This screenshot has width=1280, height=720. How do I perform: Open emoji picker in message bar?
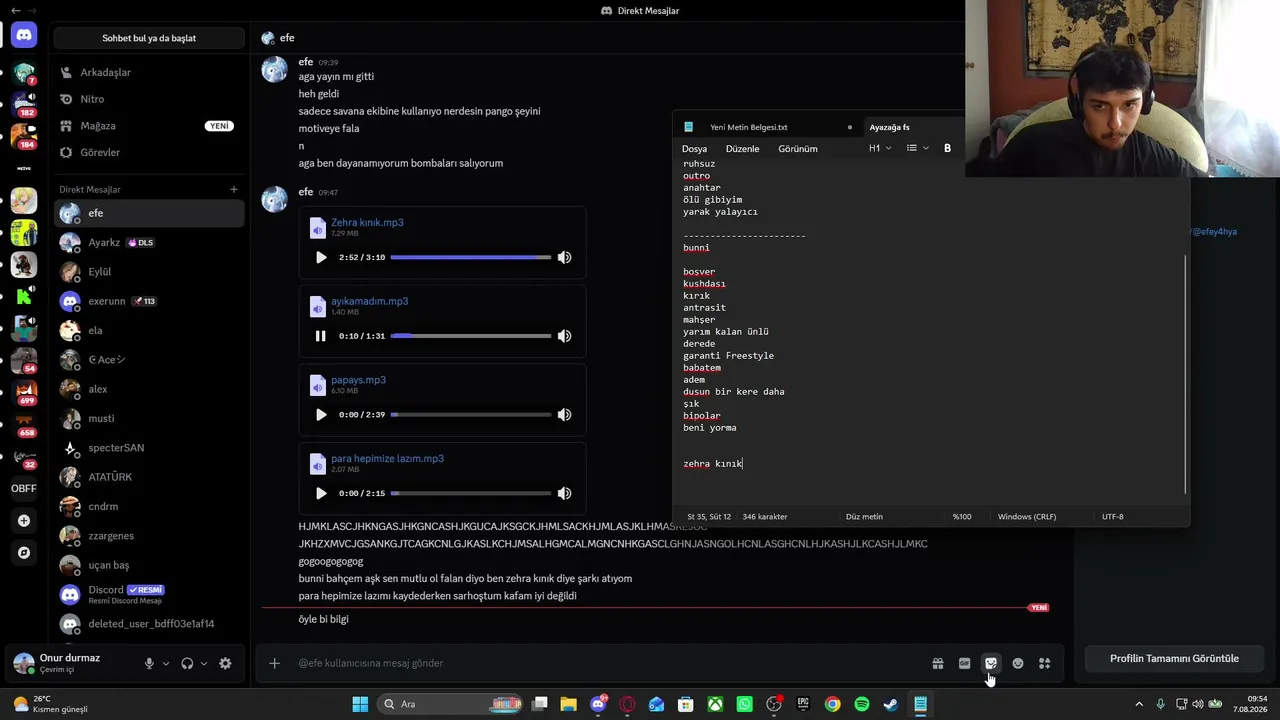pyautogui.click(x=1018, y=663)
